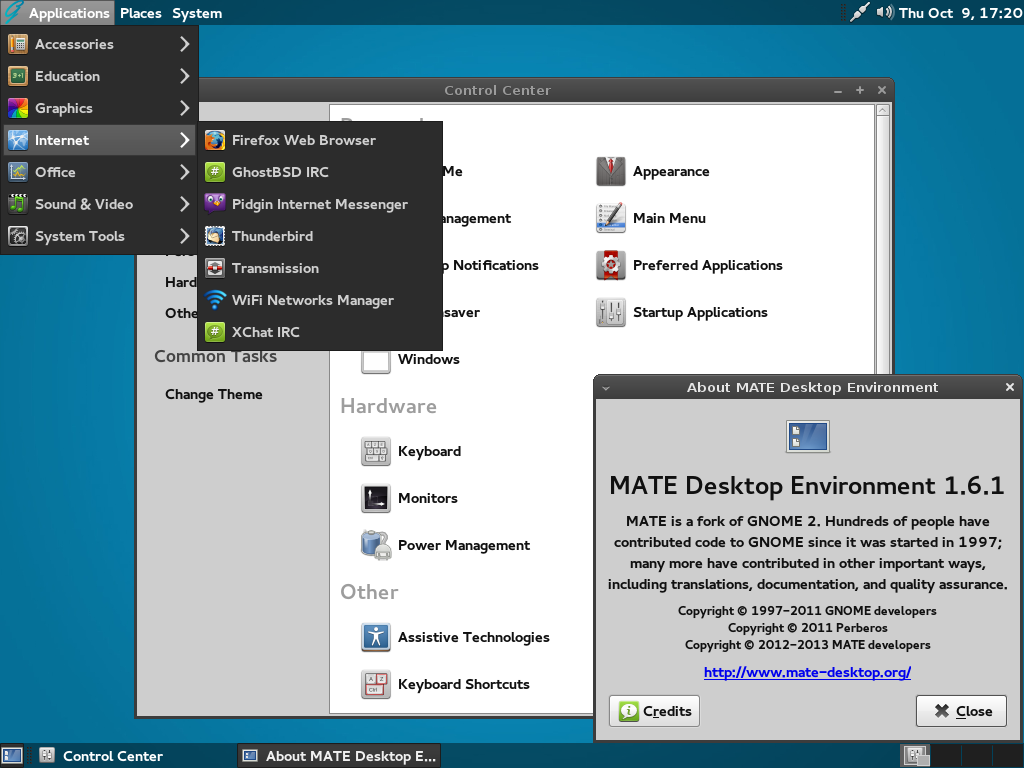Click the Appearance icon in Control Center
This screenshot has height=768, width=1024.
[x=611, y=171]
